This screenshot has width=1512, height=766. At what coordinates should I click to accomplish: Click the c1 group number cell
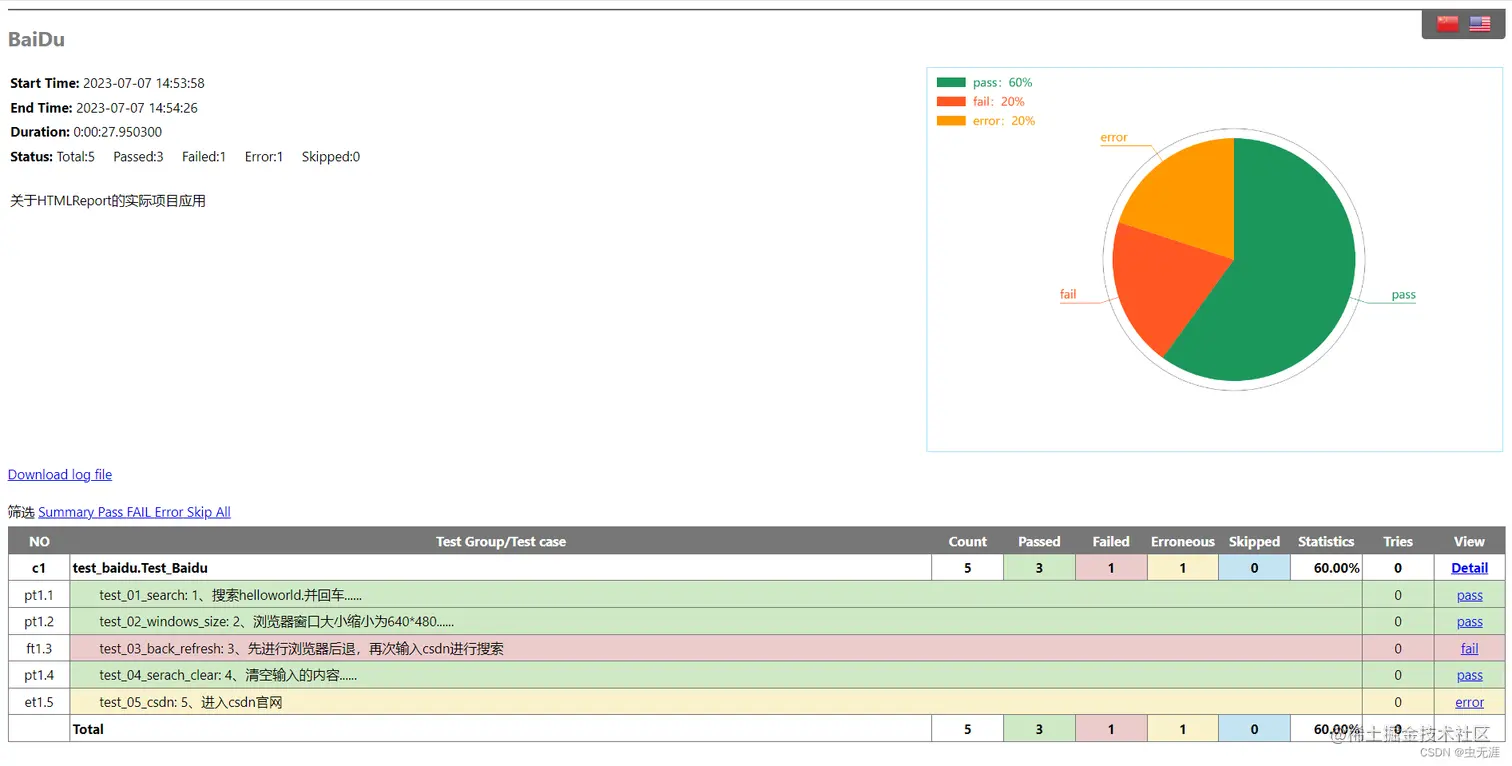coord(39,568)
